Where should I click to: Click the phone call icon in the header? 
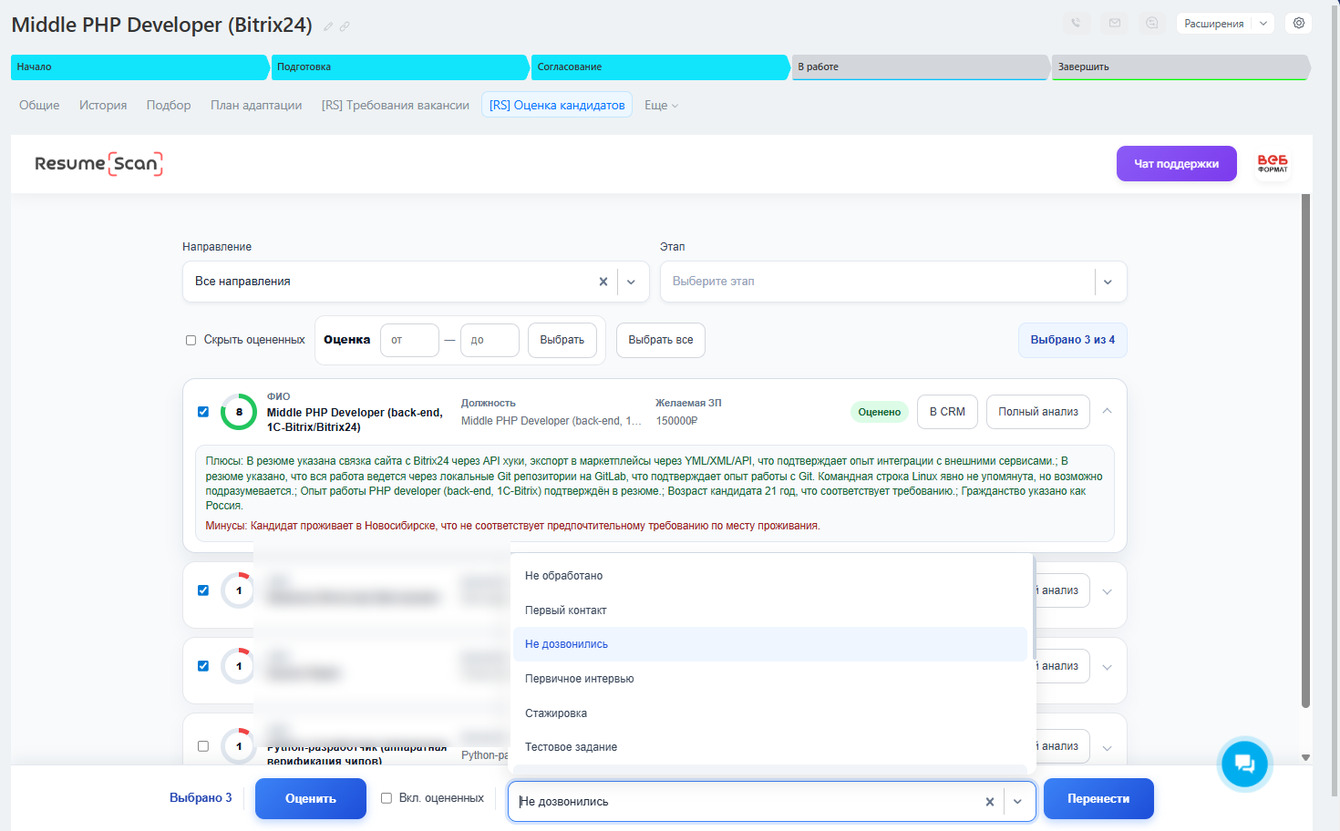pos(1076,23)
